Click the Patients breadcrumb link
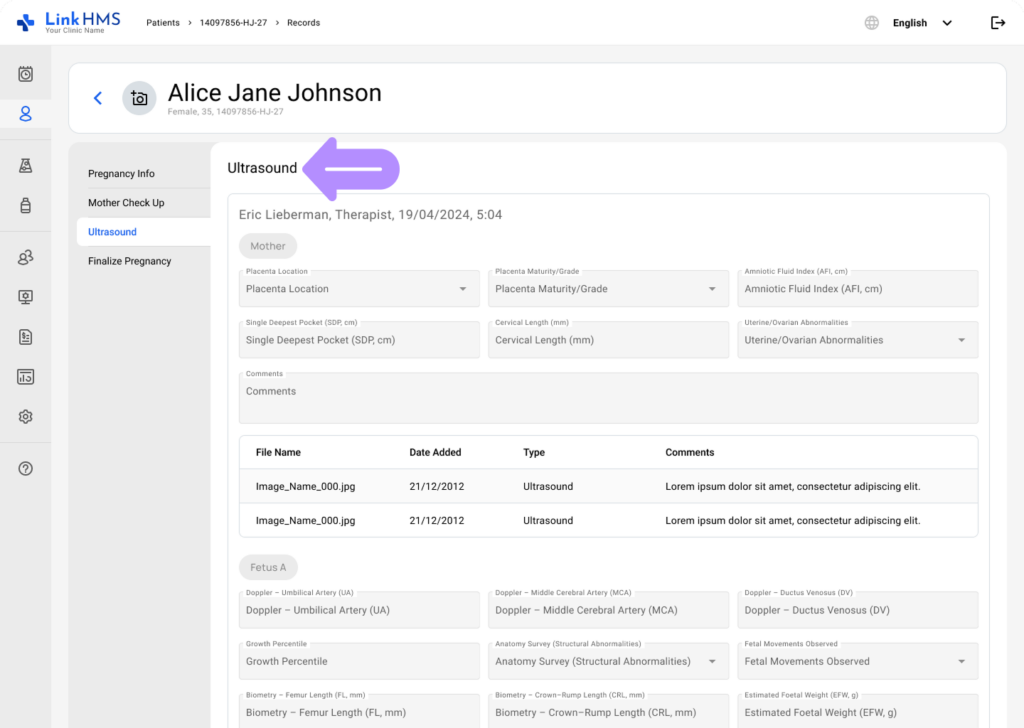 (163, 23)
